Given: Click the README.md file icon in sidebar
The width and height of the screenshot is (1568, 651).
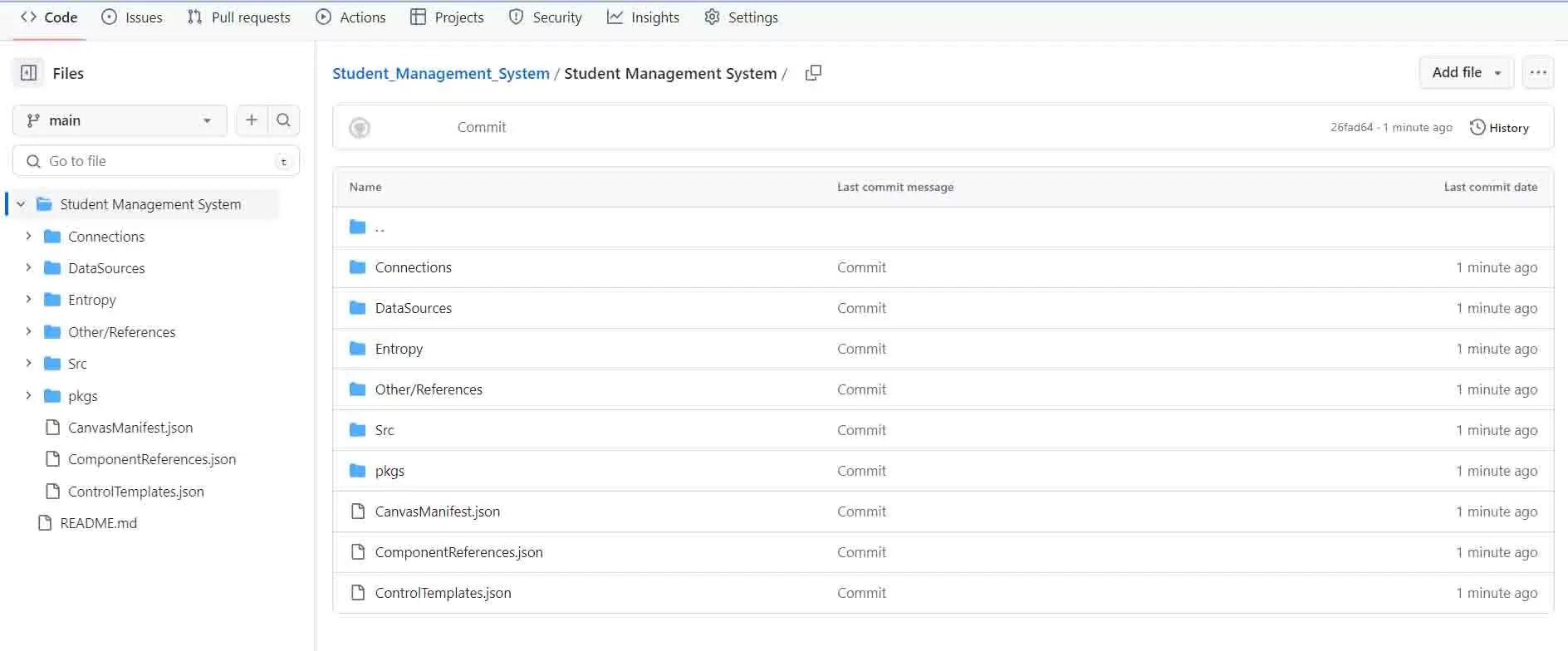Looking at the screenshot, I should pyautogui.click(x=45, y=523).
